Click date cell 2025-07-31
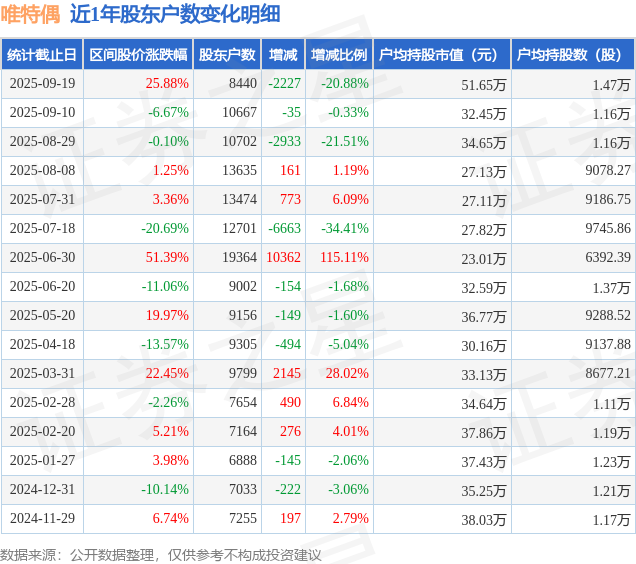 point(43,199)
